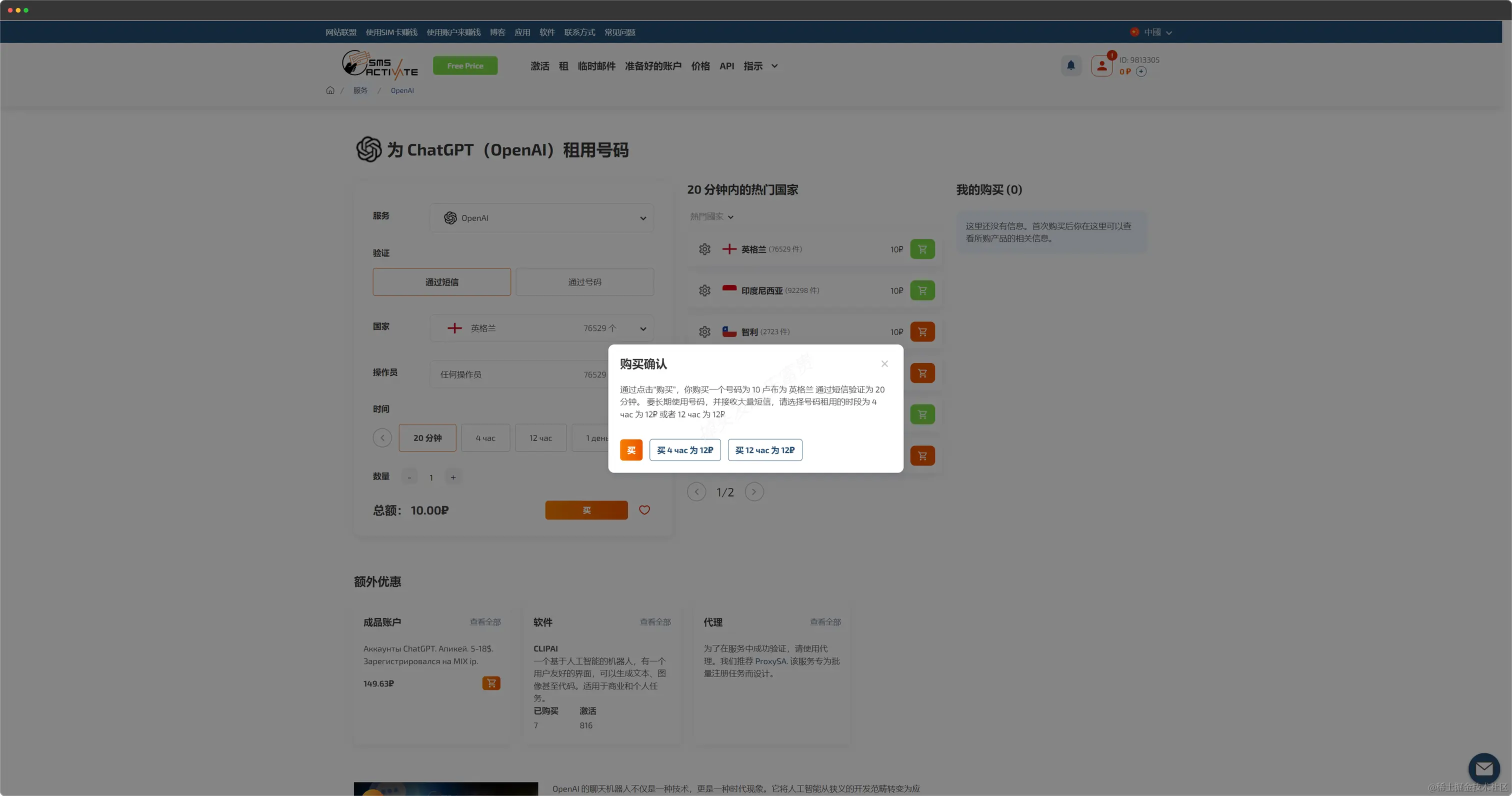Screen dimensions: 1512x796
Task: Open the API menu item
Action: point(726,66)
